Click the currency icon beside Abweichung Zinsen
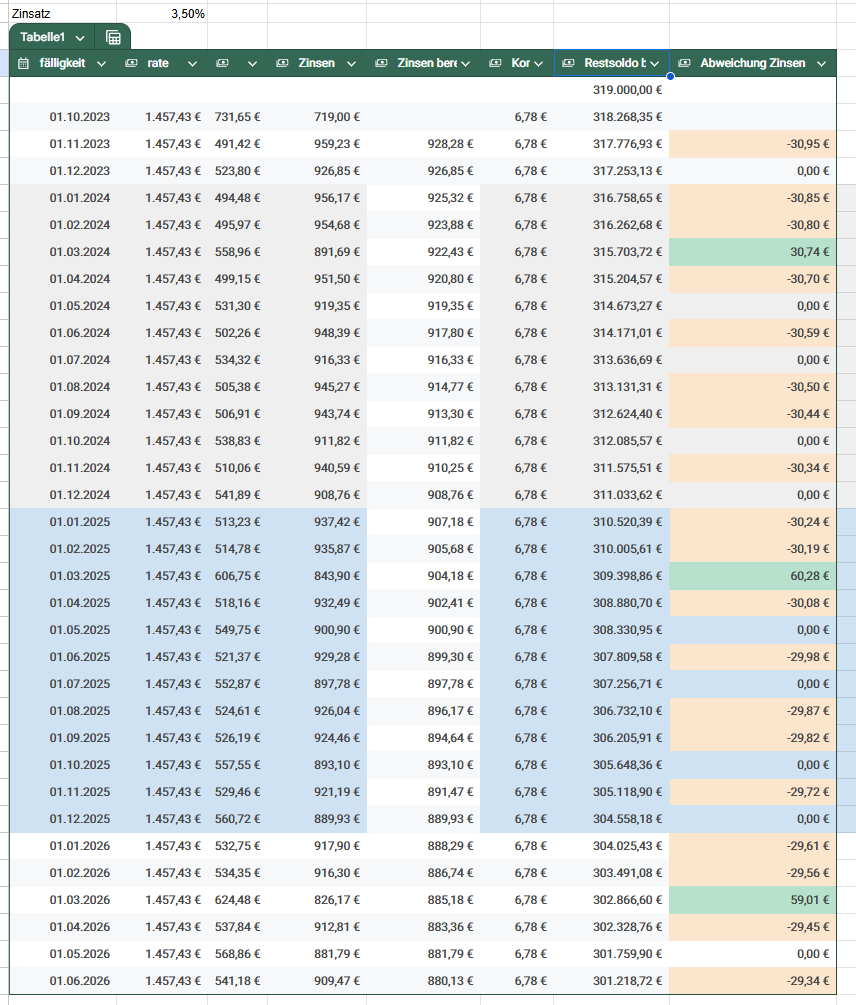 [x=684, y=63]
